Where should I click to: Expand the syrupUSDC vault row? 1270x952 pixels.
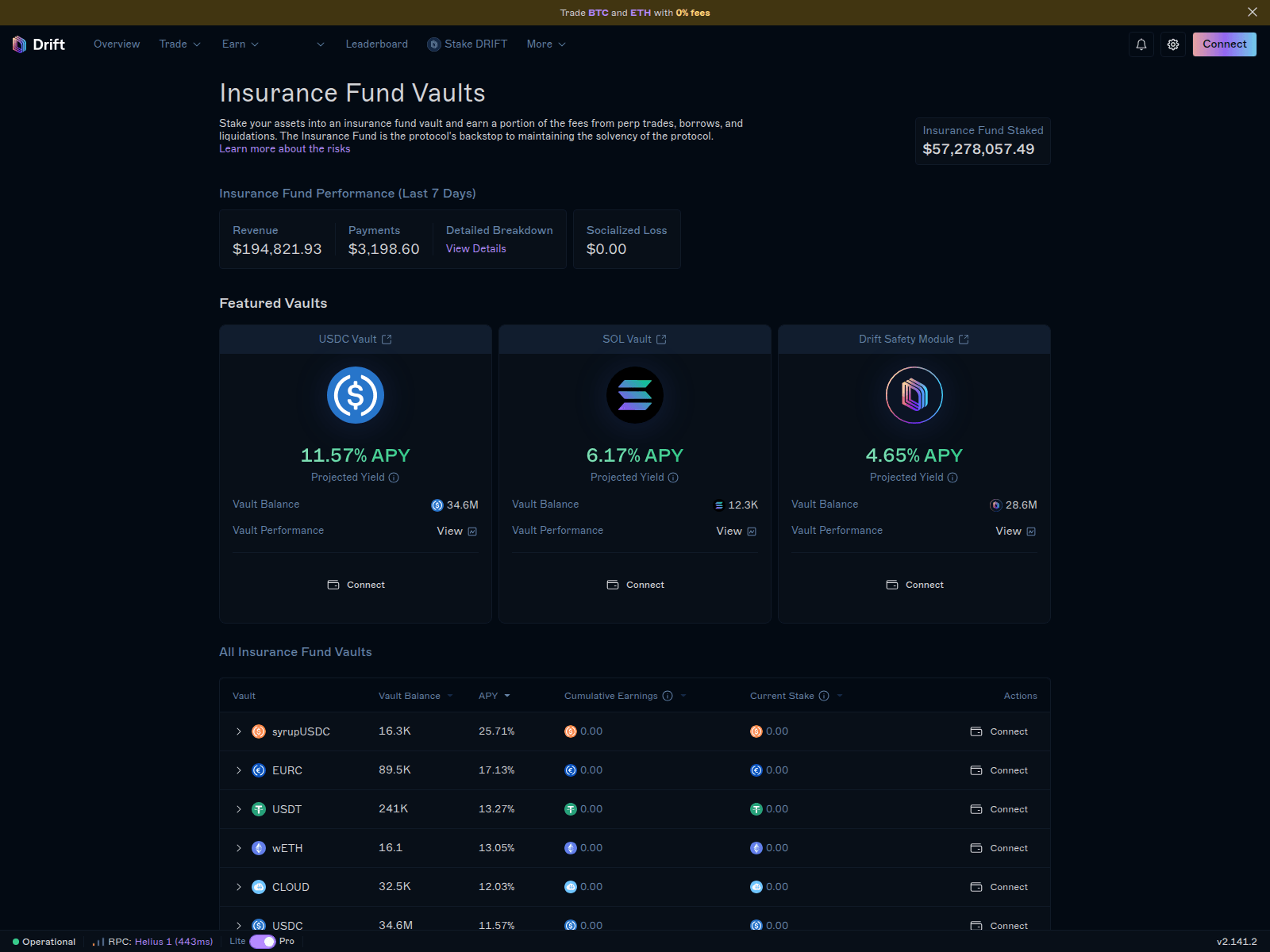tap(238, 731)
